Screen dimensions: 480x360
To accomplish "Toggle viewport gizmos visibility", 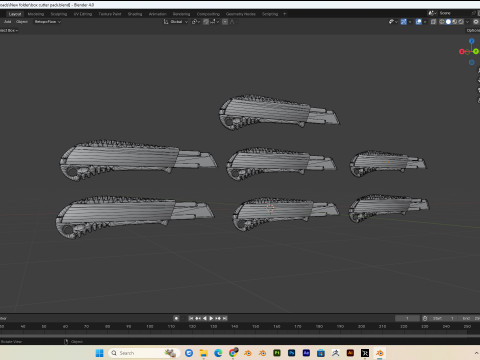I will point(404,22).
